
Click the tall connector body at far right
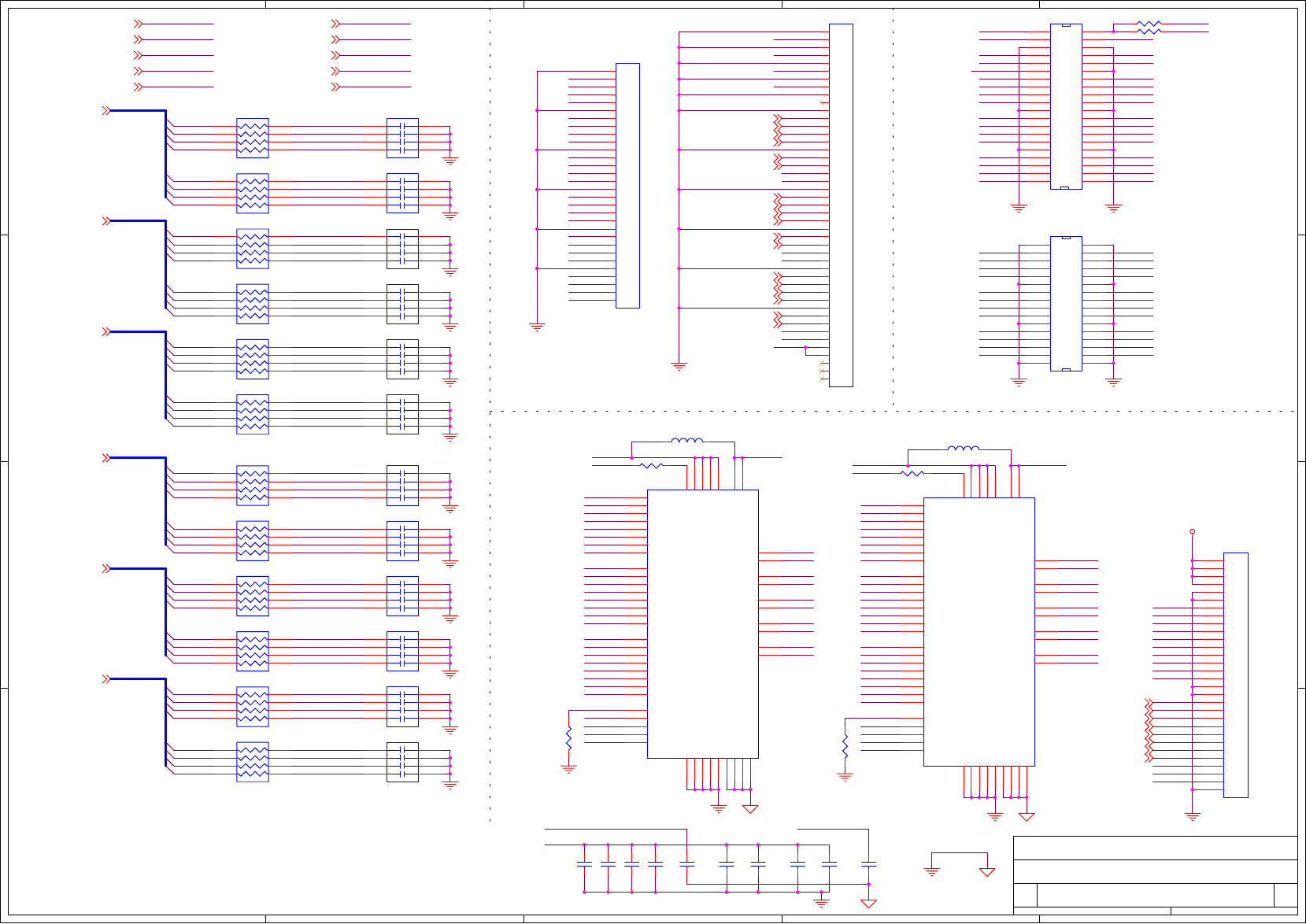tap(1235, 675)
